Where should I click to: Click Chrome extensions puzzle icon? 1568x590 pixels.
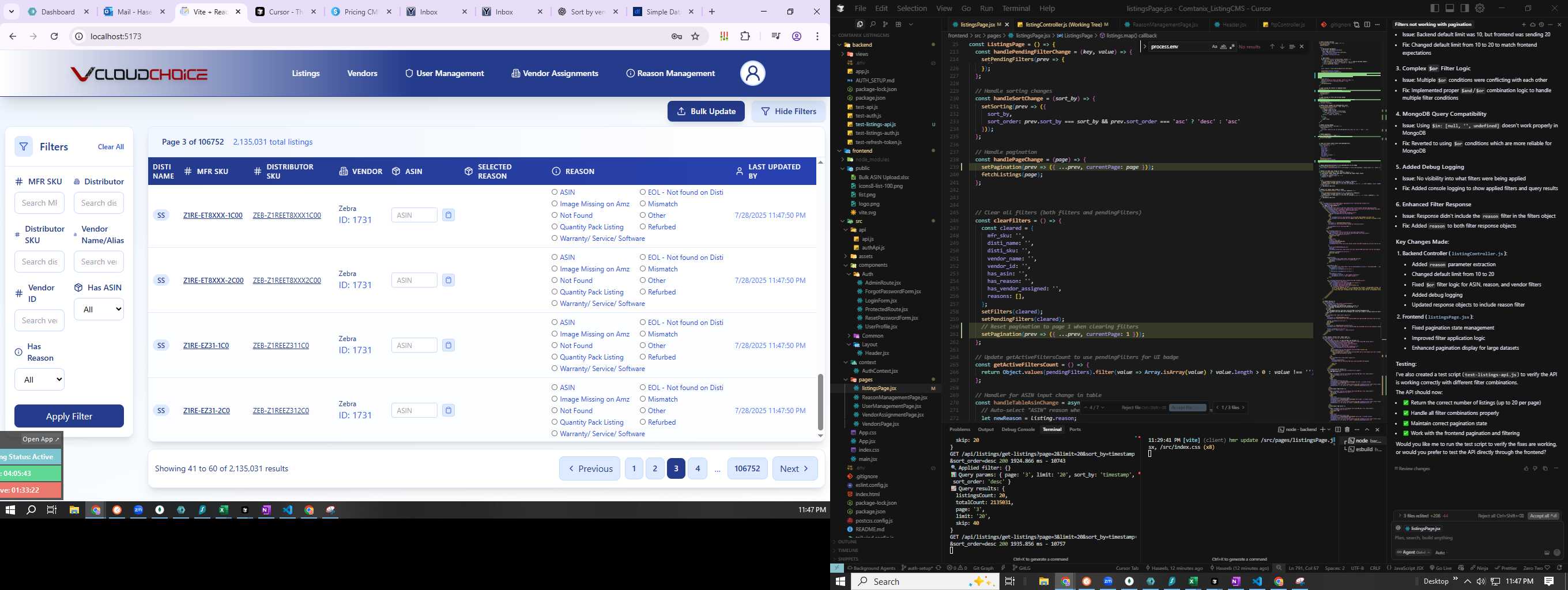[745, 36]
